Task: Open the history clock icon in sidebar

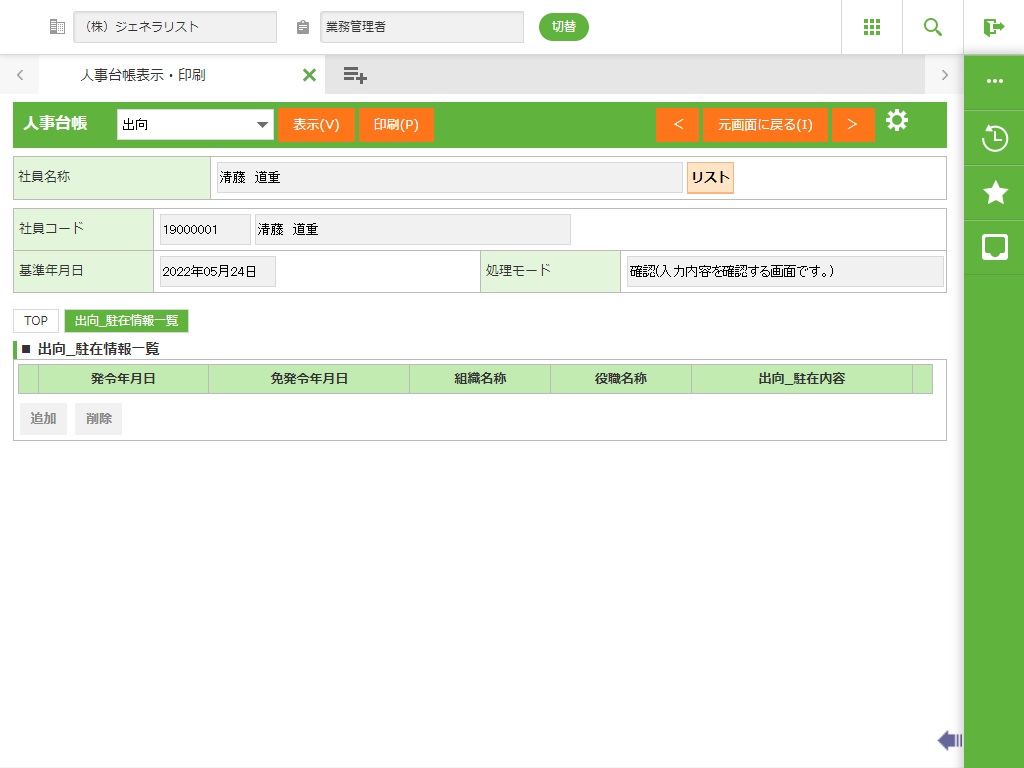Action: click(x=994, y=138)
